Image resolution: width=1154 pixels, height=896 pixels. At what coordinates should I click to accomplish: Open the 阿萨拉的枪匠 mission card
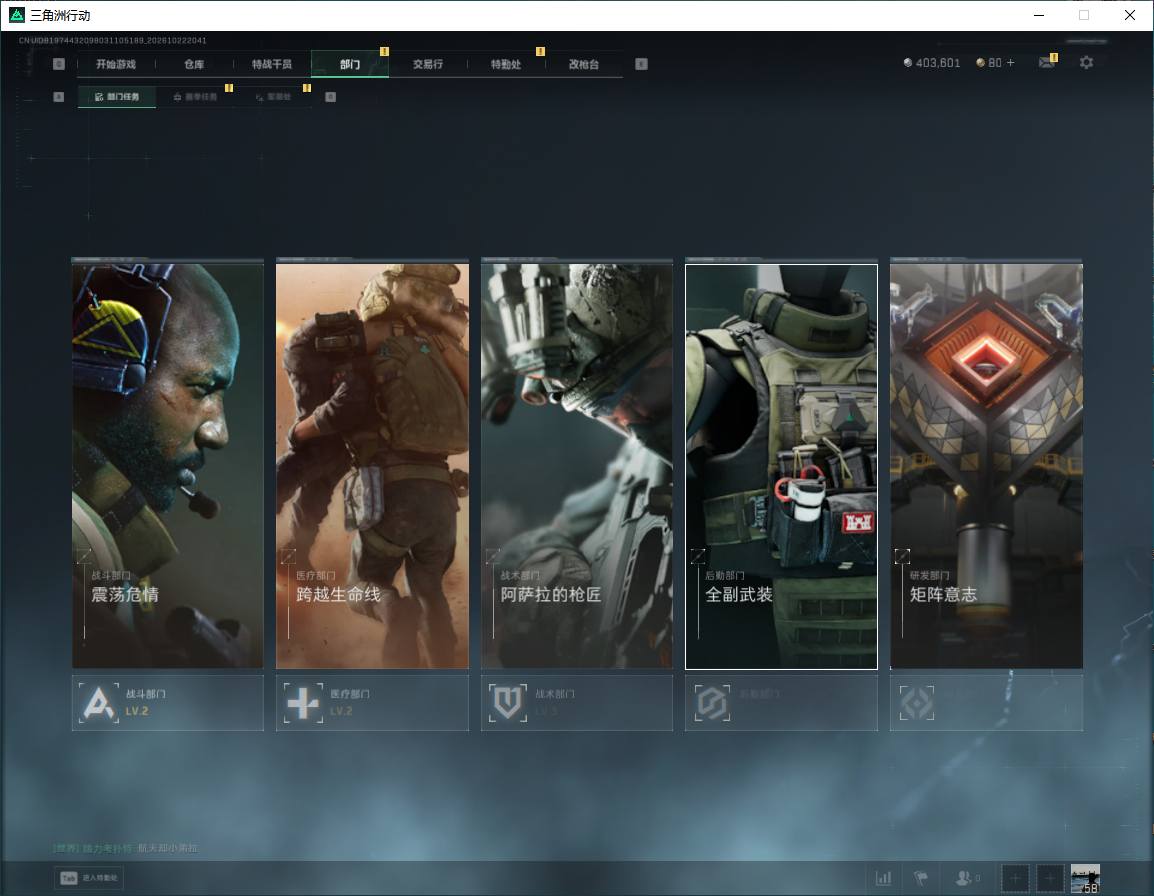tap(577, 466)
